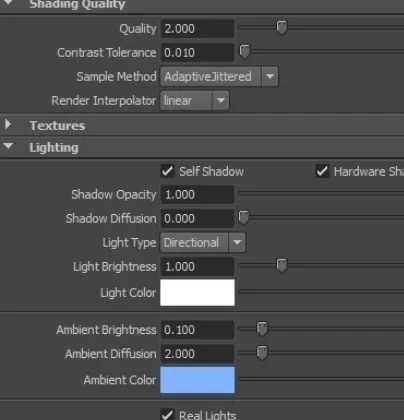Click the Ambient Brightness slider handle
The width and height of the screenshot is (404, 420).
262,329
